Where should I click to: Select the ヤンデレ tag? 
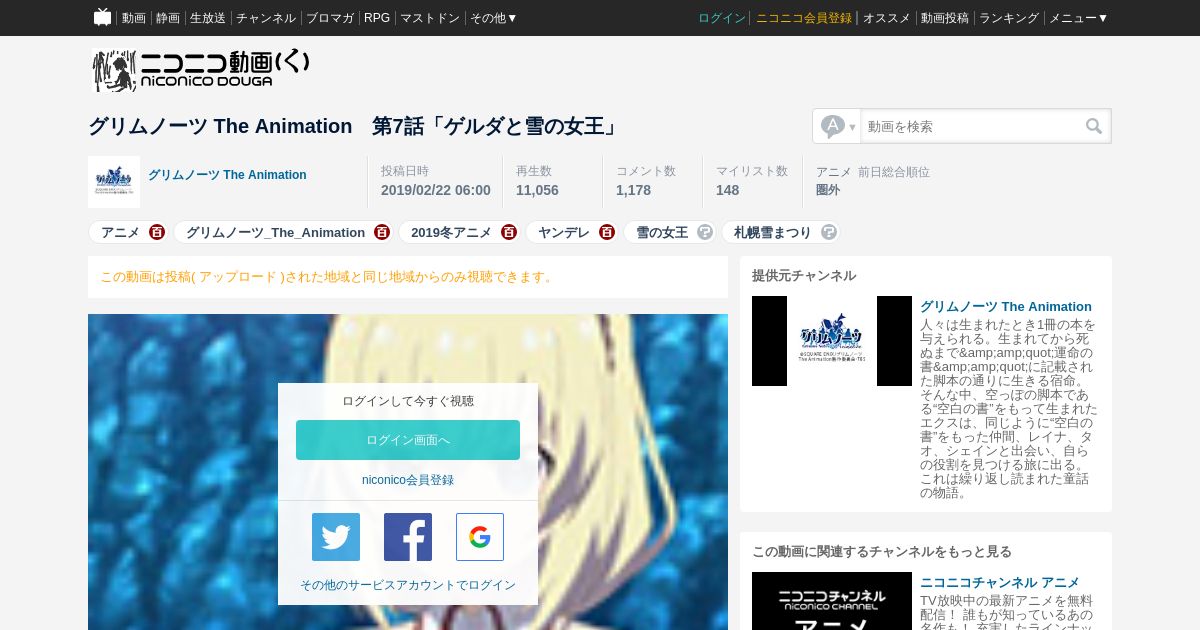click(x=564, y=232)
